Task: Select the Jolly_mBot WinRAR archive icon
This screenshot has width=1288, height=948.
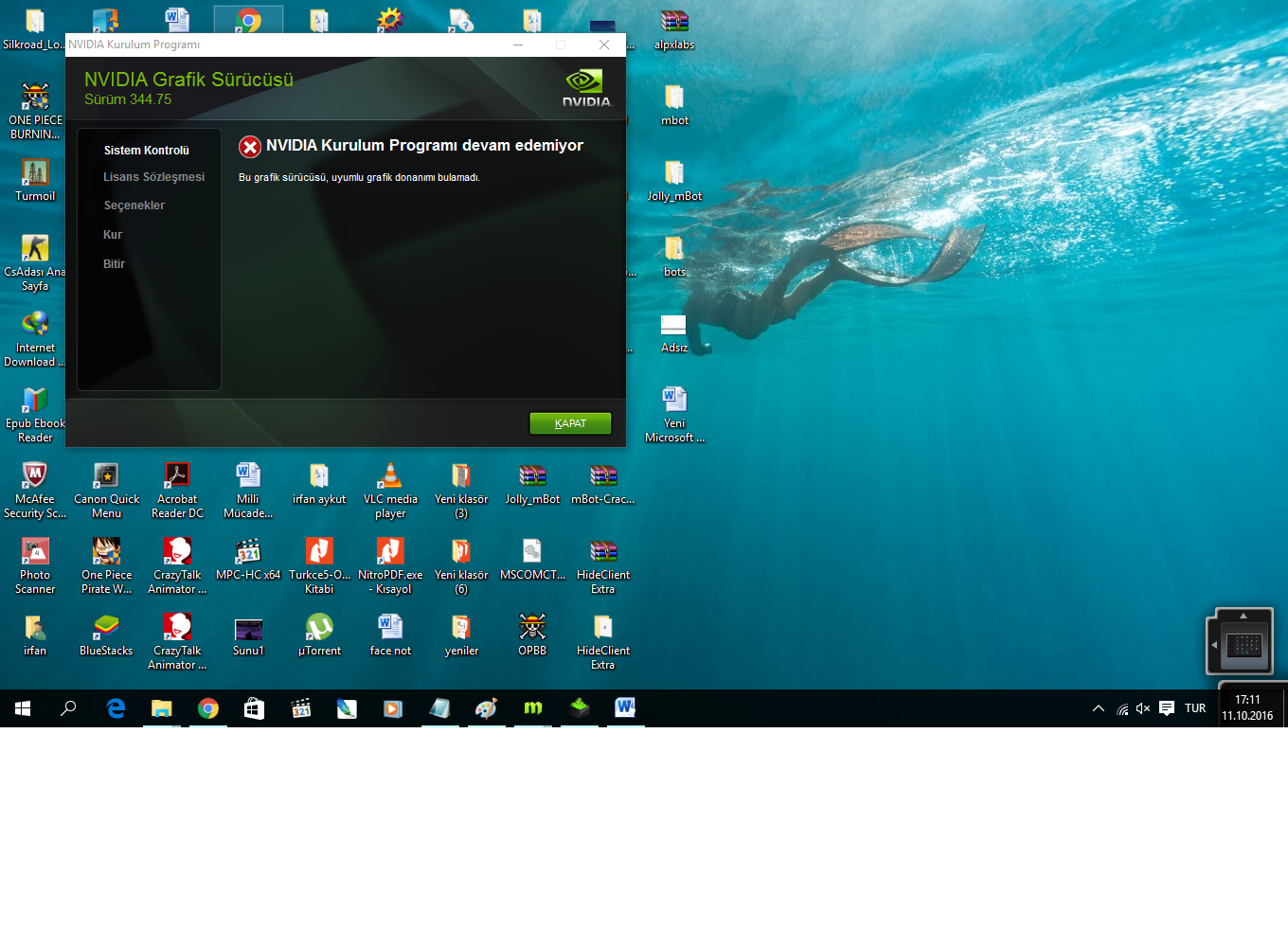Action: tap(532, 483)
